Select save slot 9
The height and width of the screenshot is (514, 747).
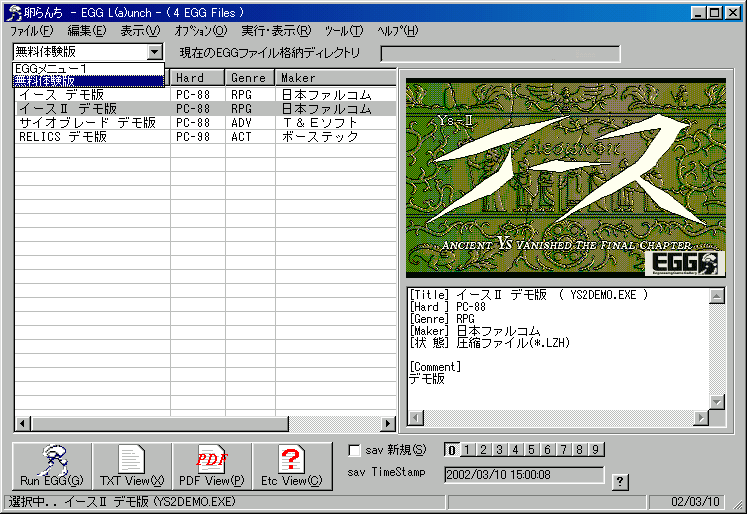(x=596, y=450)
